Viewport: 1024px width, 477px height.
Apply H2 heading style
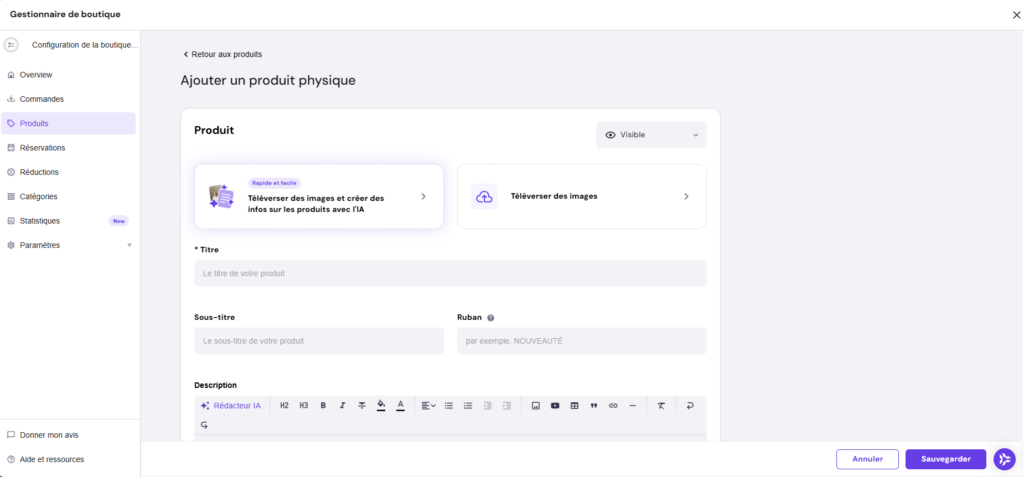284,405
